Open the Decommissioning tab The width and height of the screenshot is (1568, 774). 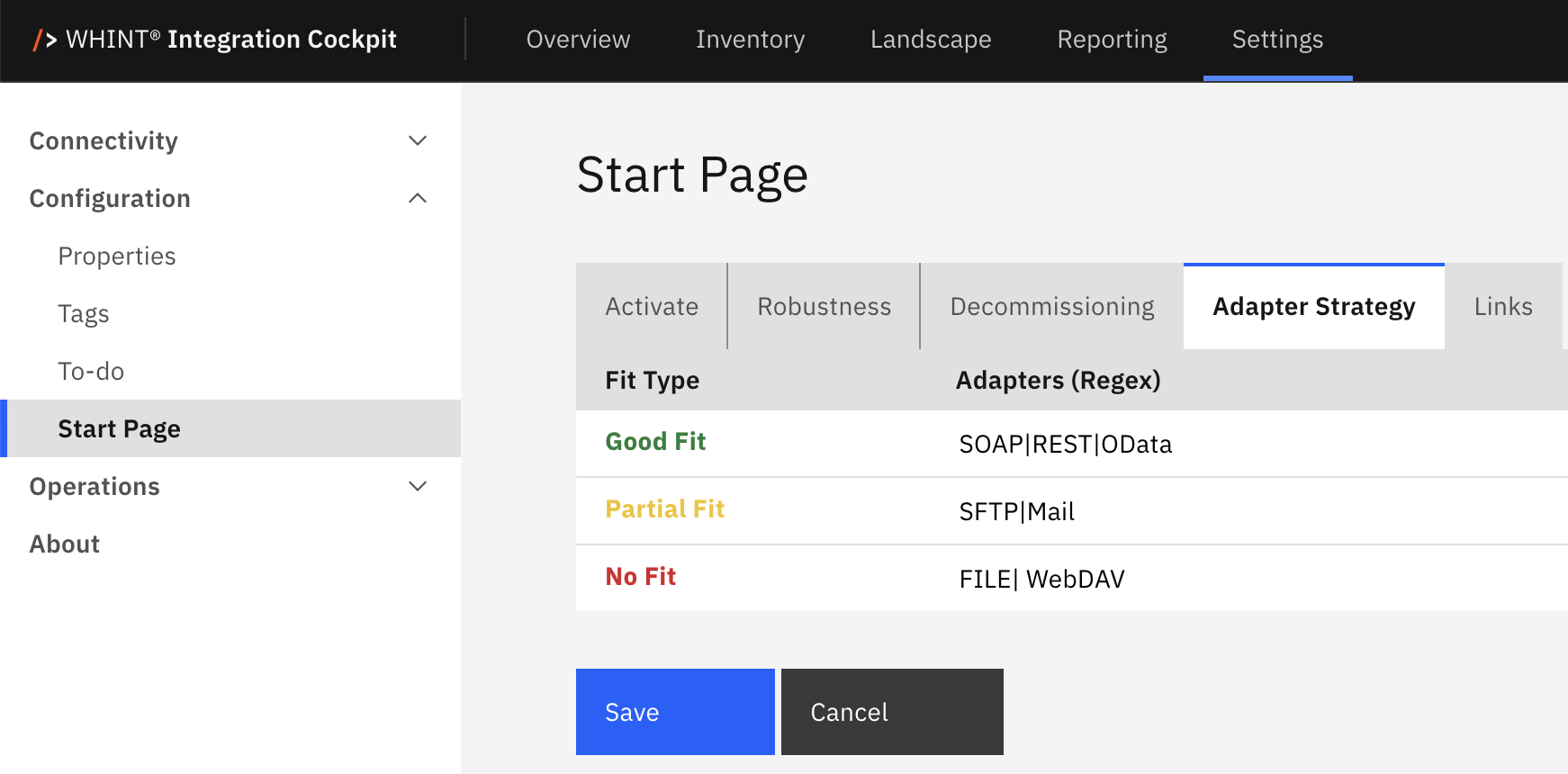tap(1052, 306)
